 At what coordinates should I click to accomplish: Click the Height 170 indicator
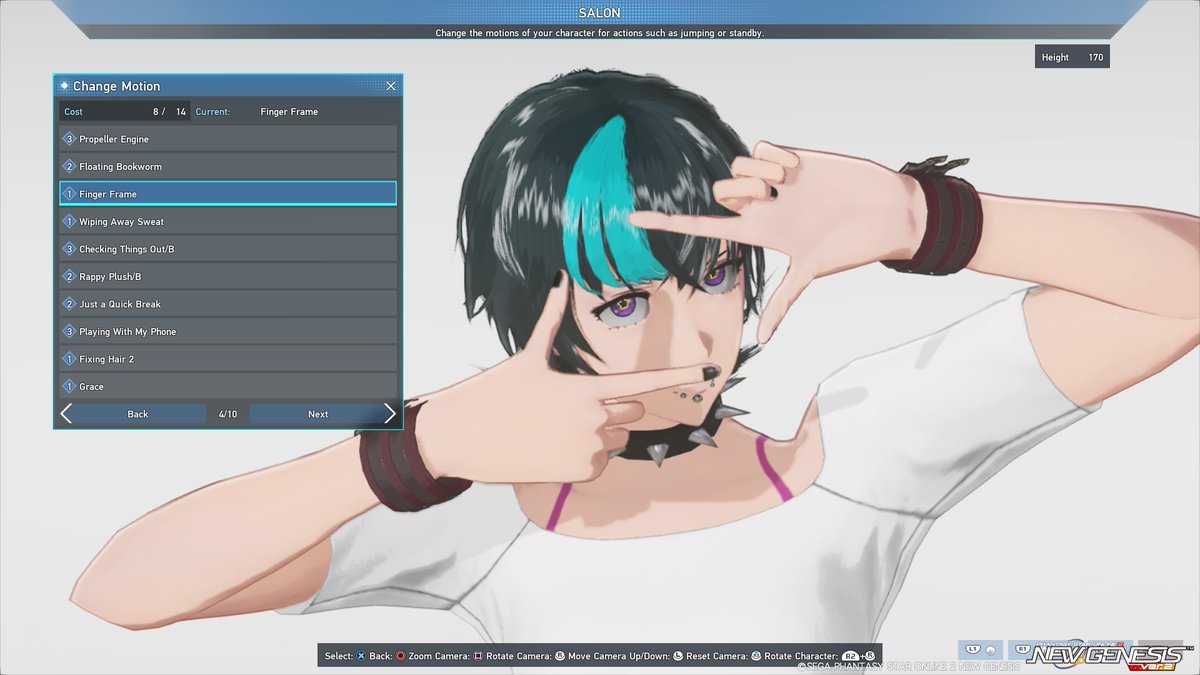pos(1072,58)
